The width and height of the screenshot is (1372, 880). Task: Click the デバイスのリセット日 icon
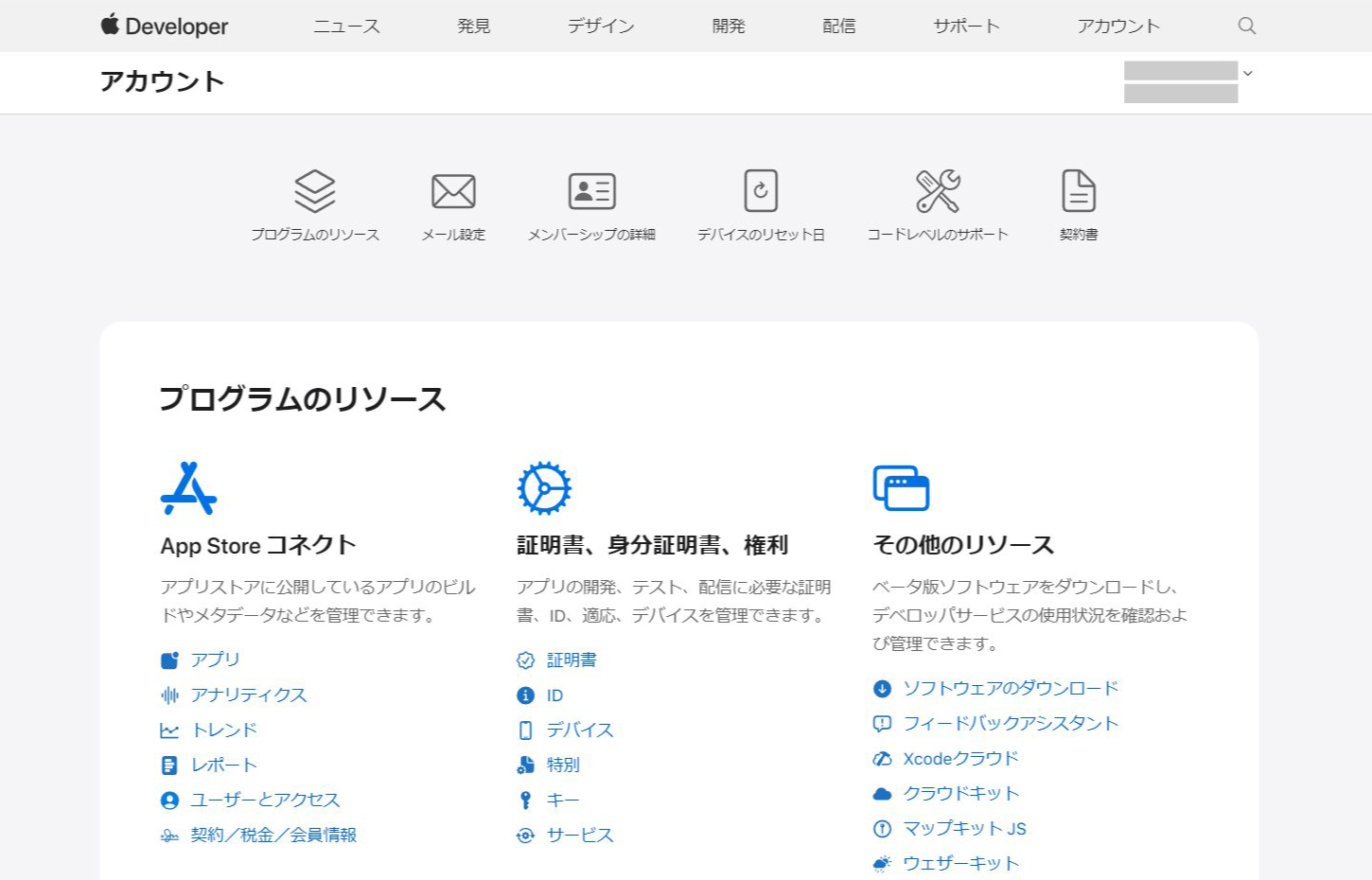761,191
